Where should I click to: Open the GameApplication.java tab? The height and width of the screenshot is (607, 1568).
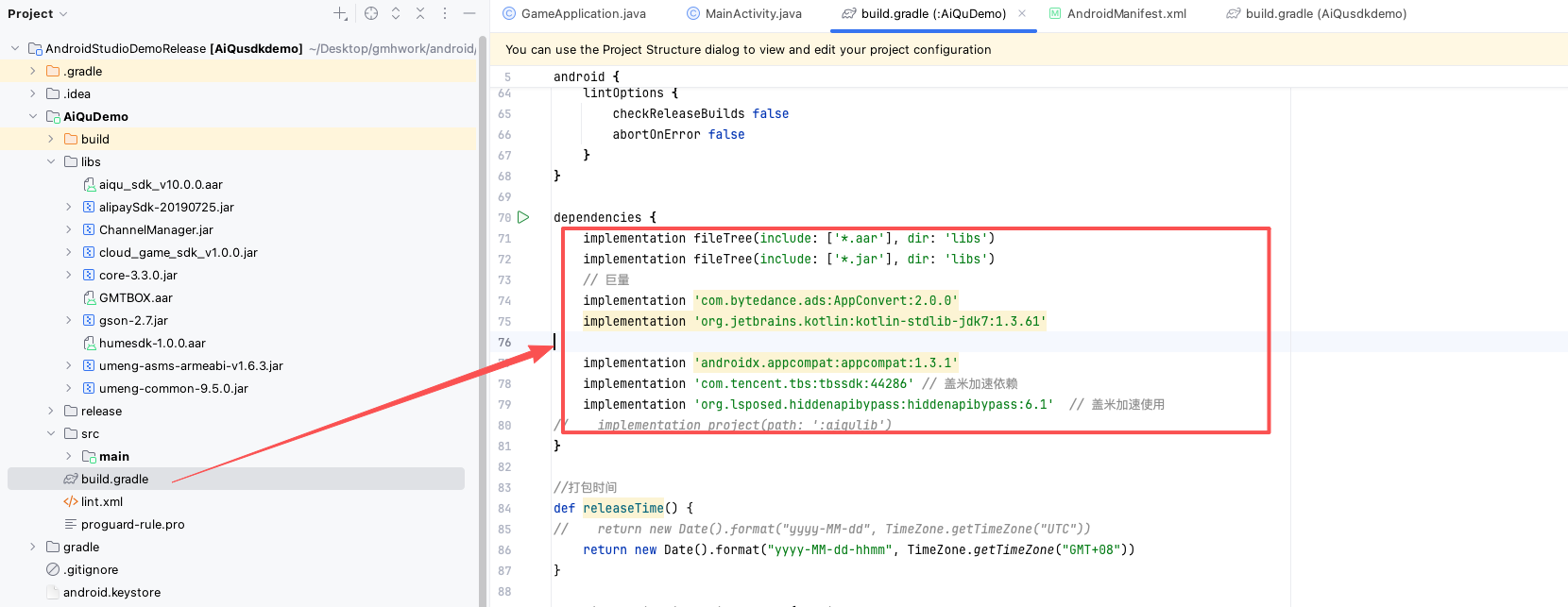click(583, 14)
